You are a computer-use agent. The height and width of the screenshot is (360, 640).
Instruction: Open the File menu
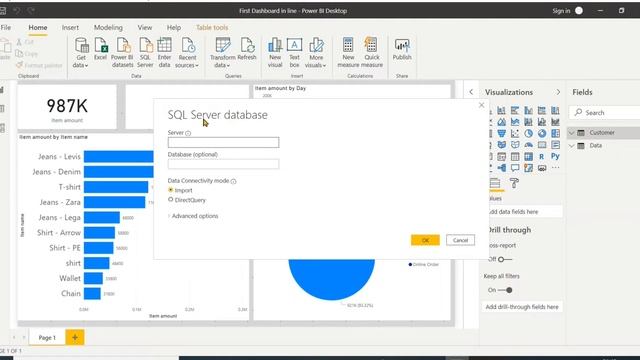6,27
